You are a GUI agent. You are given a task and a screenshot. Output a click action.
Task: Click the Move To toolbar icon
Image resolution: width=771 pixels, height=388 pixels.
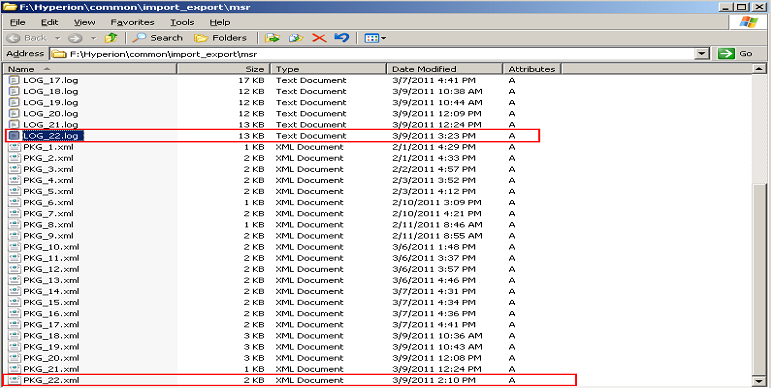coord(272,38)
